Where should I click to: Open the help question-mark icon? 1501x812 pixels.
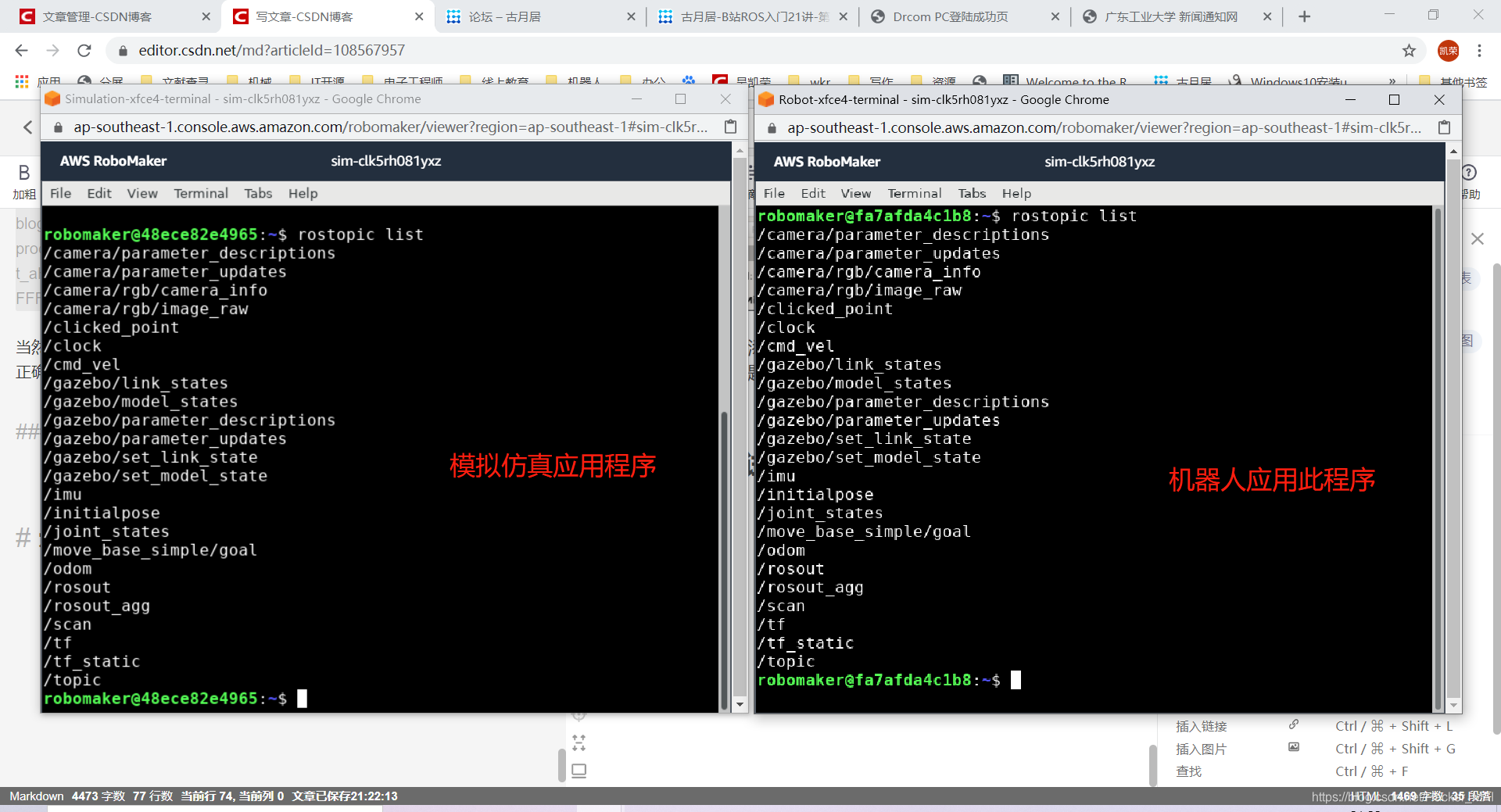1469,173
